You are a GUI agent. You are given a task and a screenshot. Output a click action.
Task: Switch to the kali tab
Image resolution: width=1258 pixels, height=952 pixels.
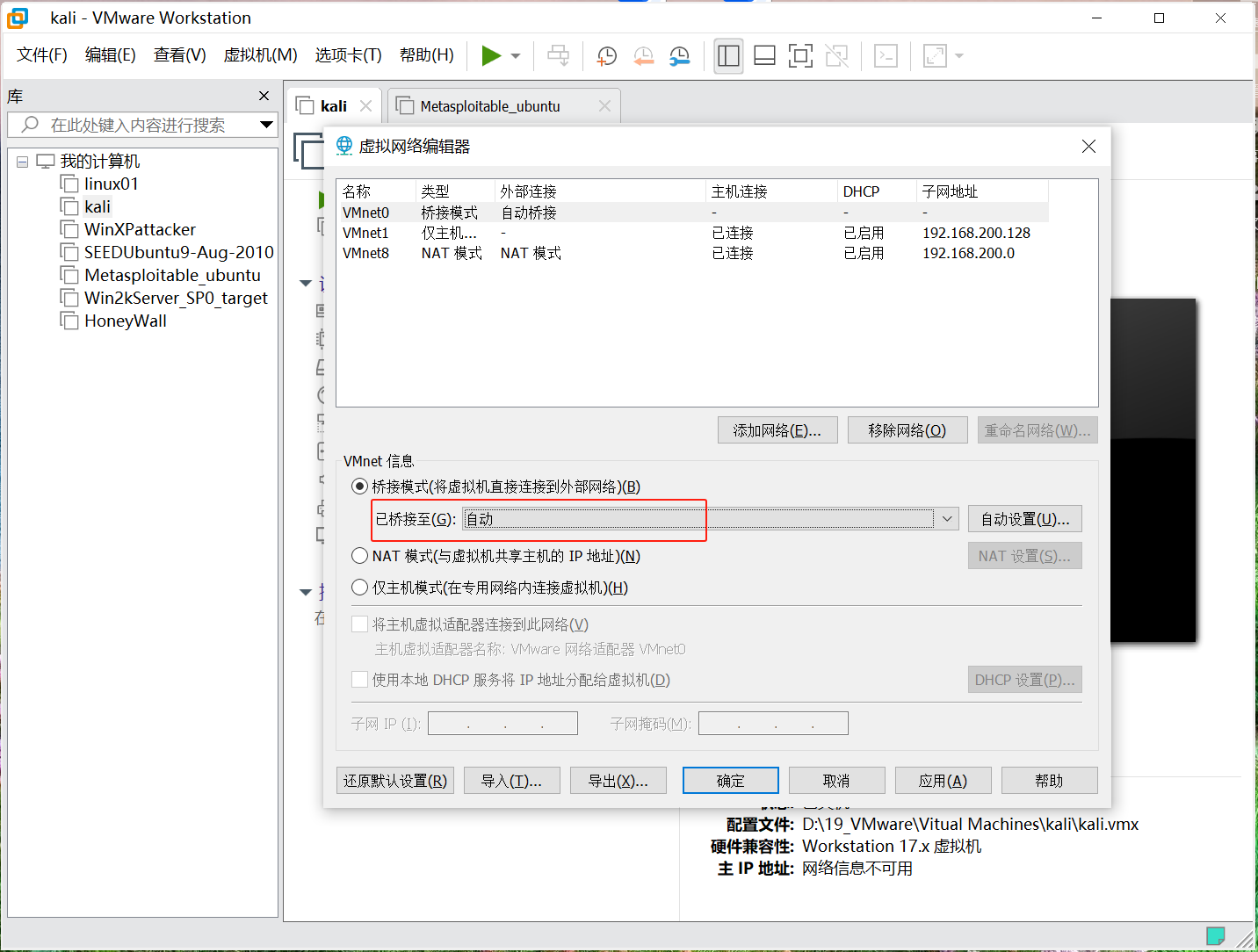(x=334, y=106)
